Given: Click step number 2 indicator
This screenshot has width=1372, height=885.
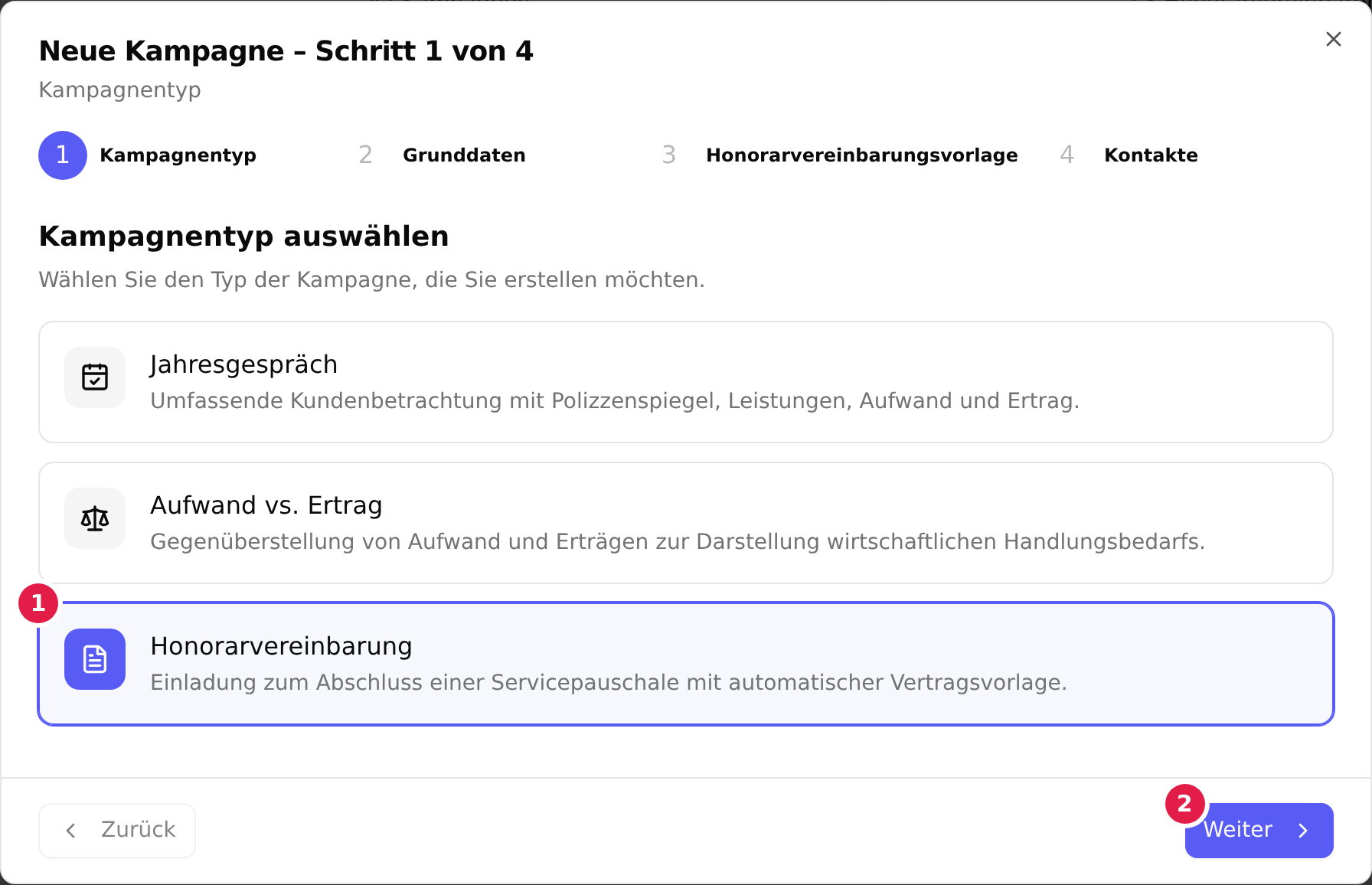Looking at the screenshot, I should pos(366,155).
